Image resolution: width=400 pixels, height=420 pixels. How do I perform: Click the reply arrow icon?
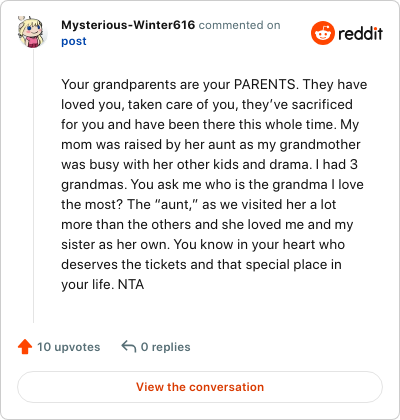tap(129, 346)
